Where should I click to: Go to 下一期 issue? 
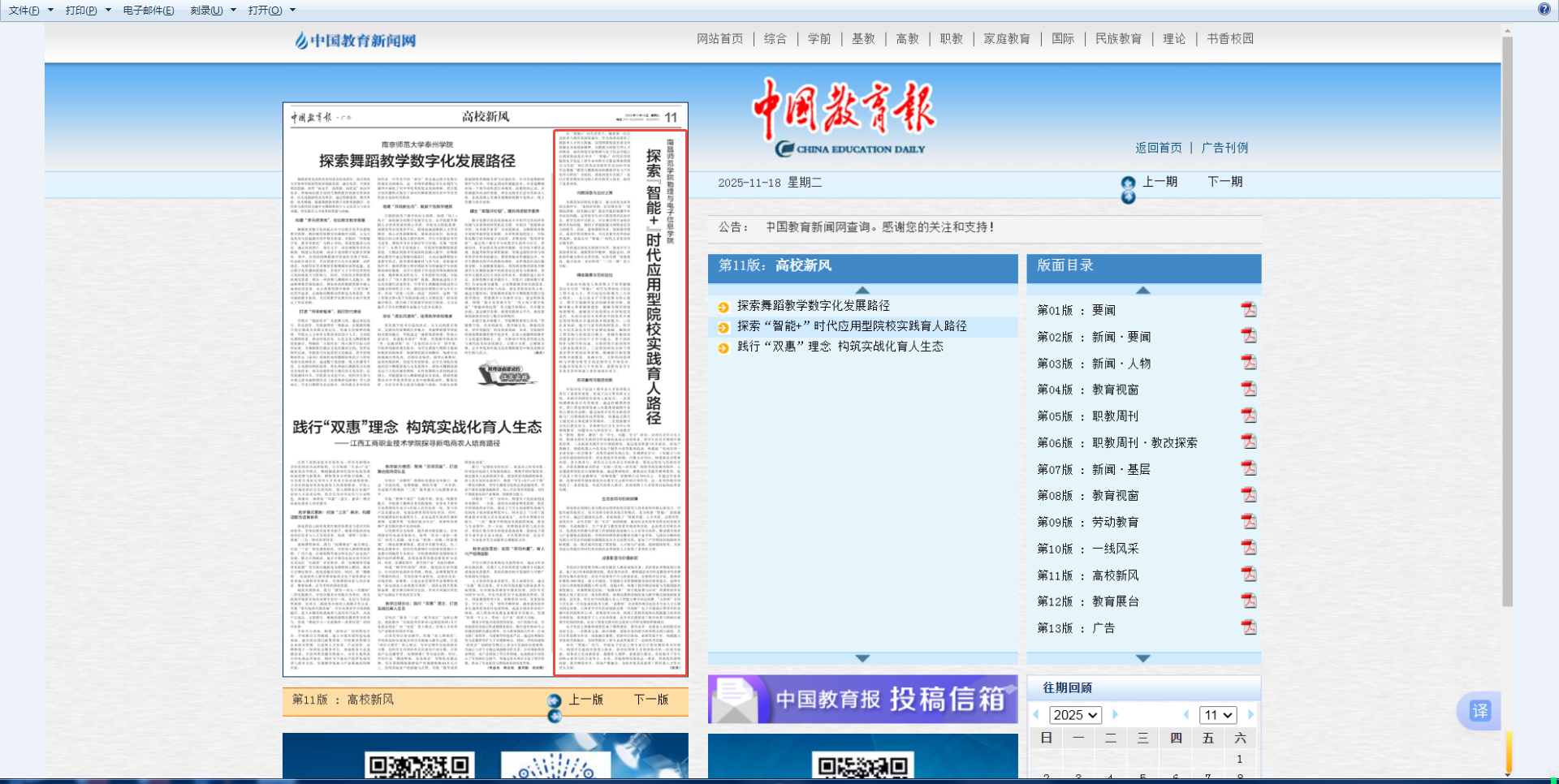[x=1224, y=182]
